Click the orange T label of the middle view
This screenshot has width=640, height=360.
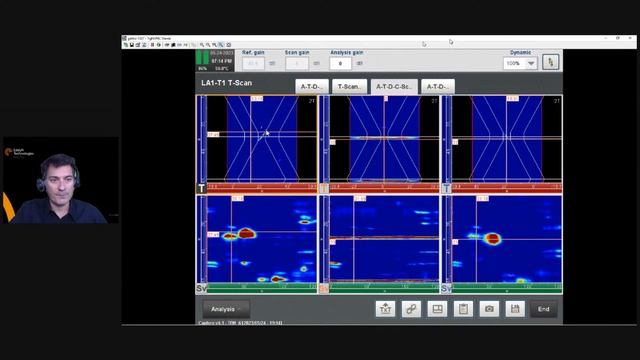(x=324, y=188)
